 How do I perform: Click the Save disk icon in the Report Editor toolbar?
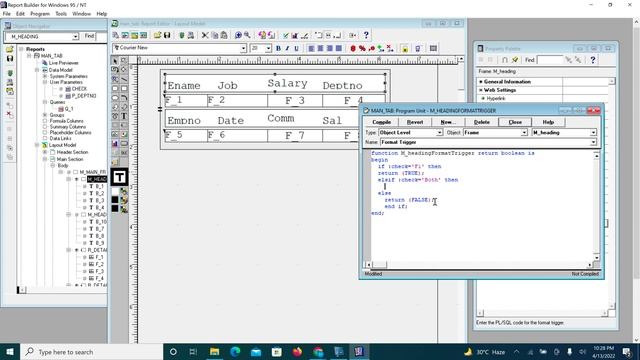coord(167,36)
